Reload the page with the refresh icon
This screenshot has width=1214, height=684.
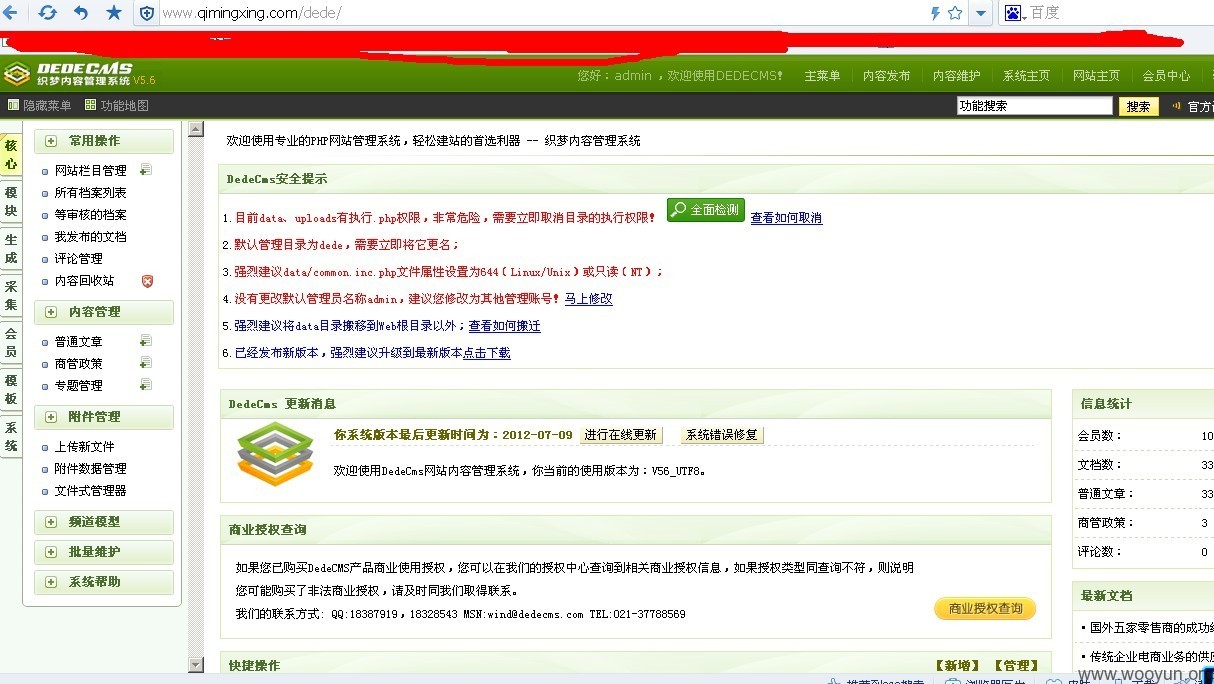47,13
